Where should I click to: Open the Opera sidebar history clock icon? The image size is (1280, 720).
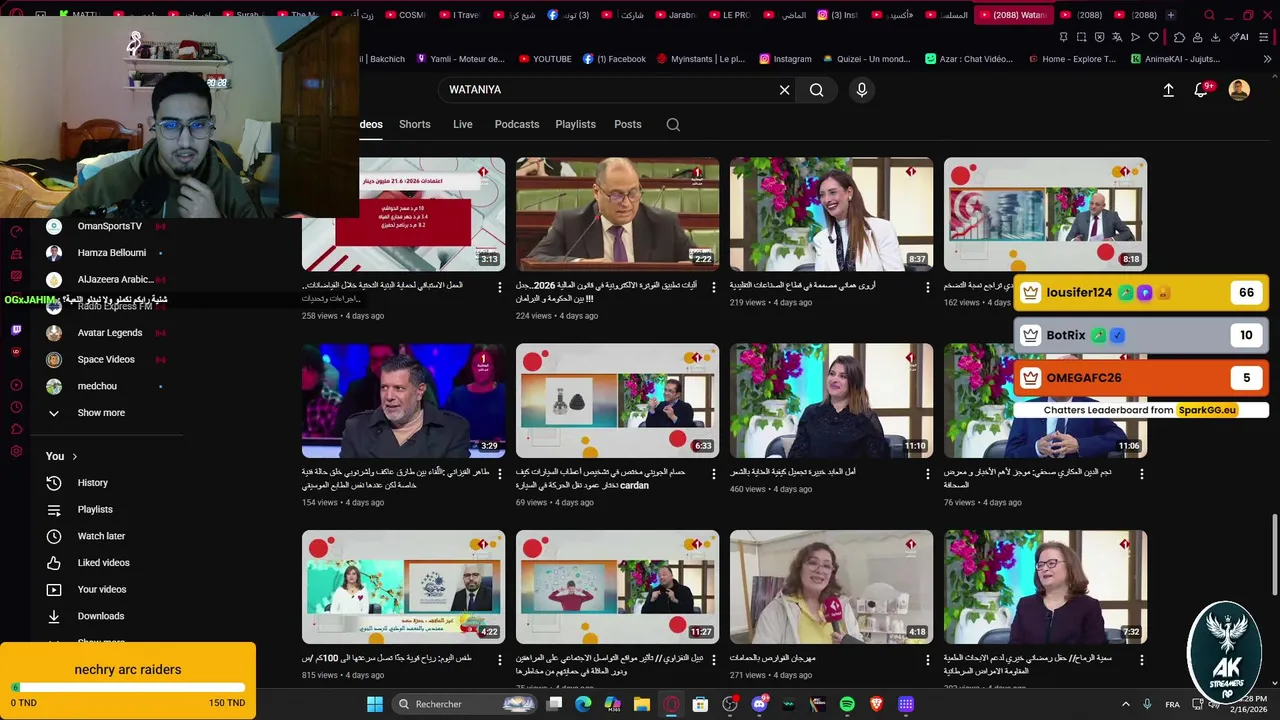[16, 407]
